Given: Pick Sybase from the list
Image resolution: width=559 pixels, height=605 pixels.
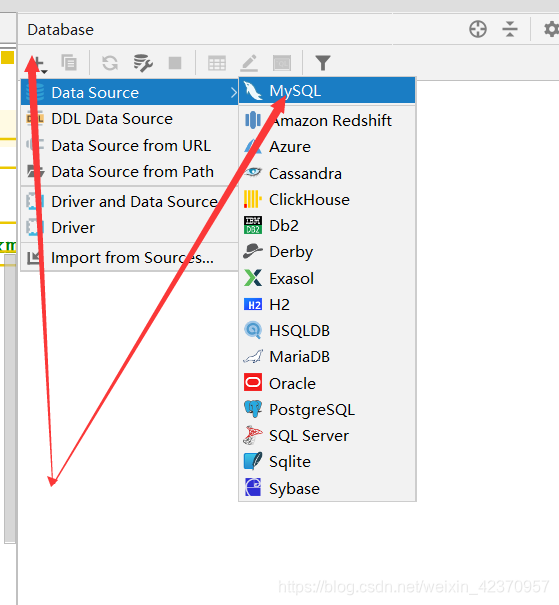Looking at the screenshot, I should pyautogui.click(x=327, y=488).
